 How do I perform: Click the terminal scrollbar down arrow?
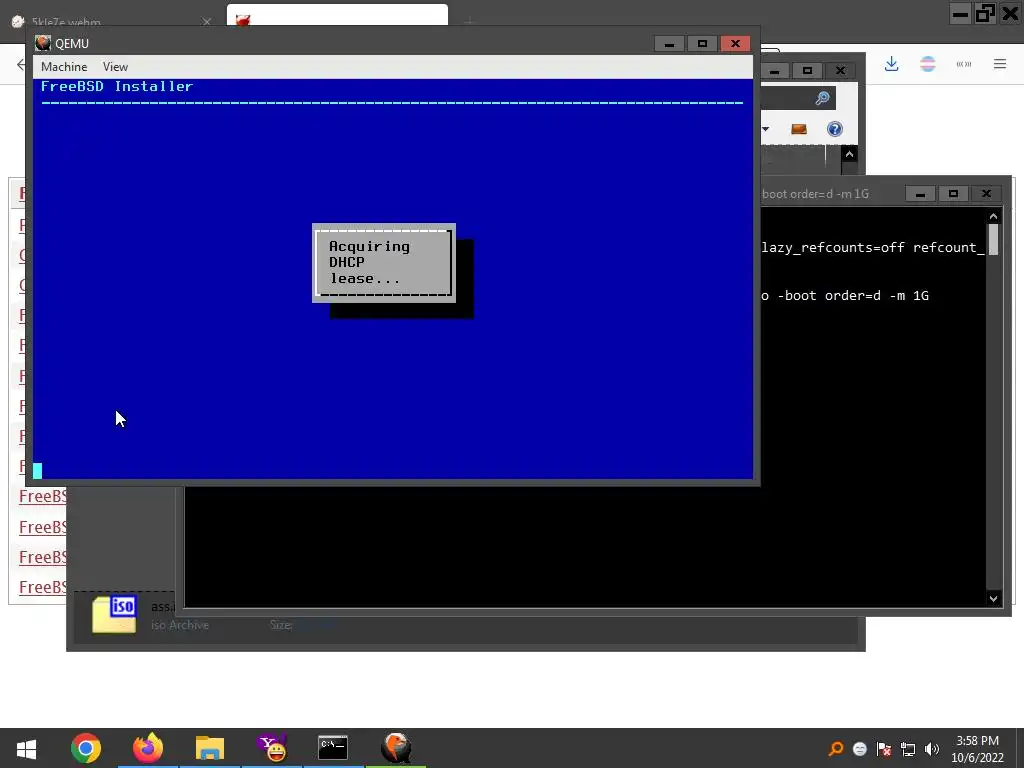[x=993, y=598]
